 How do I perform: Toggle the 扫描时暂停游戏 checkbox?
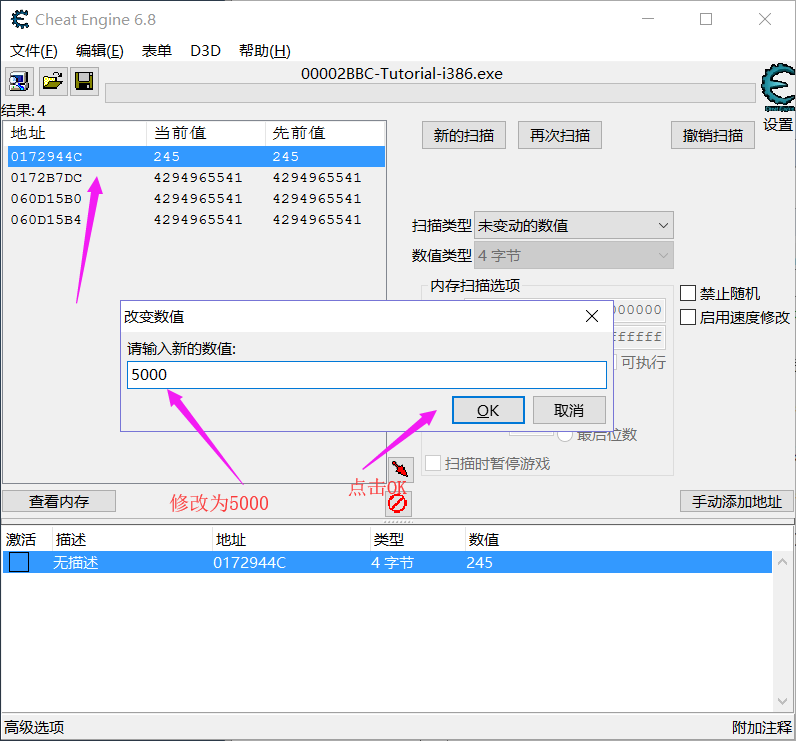(x=433, y=463)
